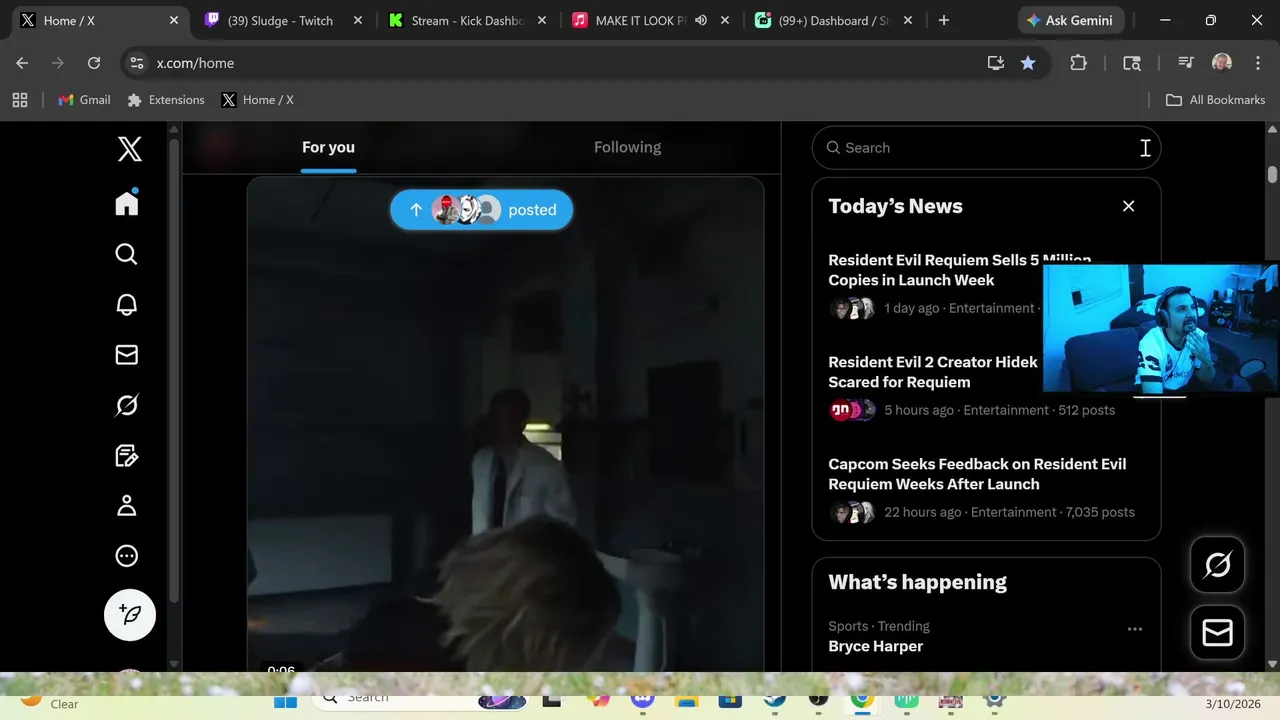The image size is (1280, 720).
Task: Click the sidebar scrollbar down arrow
Action: click(x=174, y=664)
